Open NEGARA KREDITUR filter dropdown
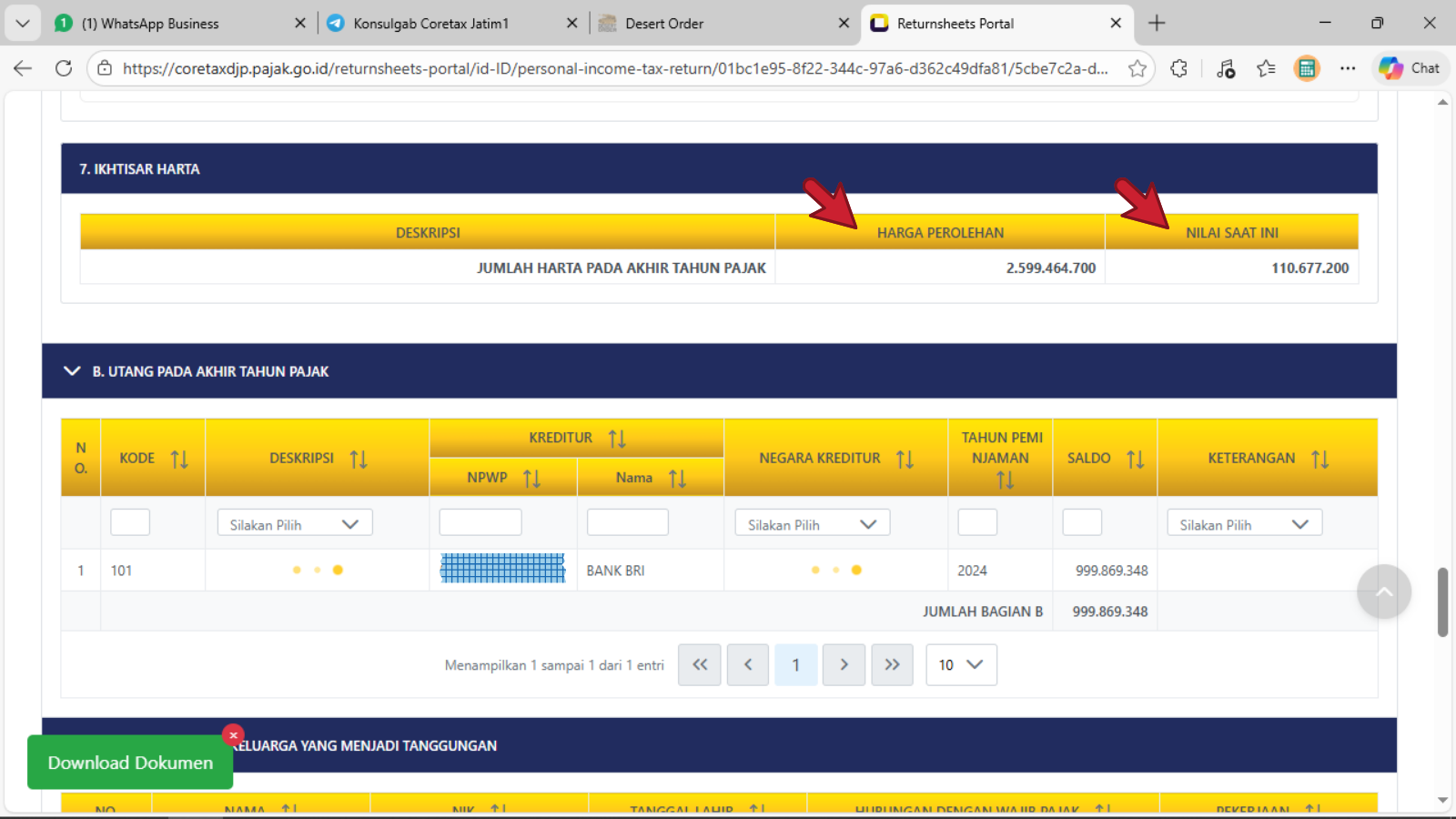 [x=812, y=524]
